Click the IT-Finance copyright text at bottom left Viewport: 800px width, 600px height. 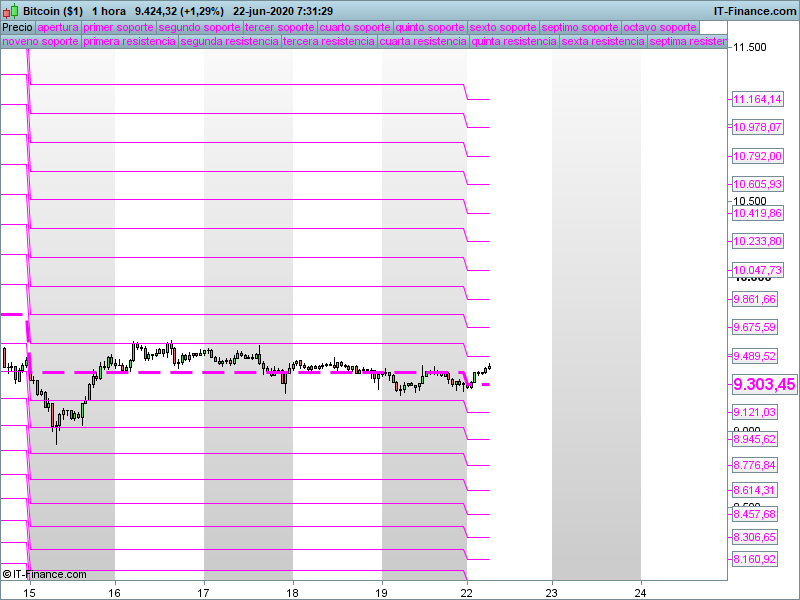tap(44, 574)
